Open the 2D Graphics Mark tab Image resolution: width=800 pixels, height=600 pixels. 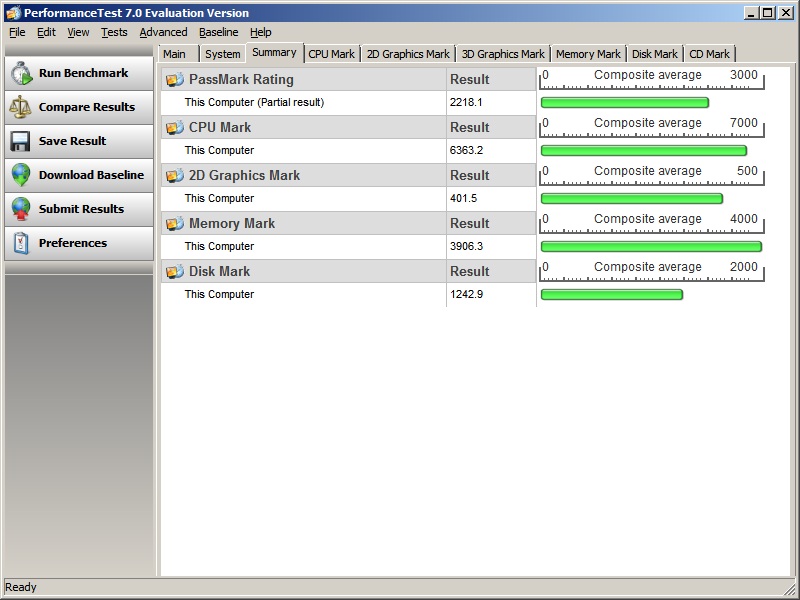click(408, 54)
